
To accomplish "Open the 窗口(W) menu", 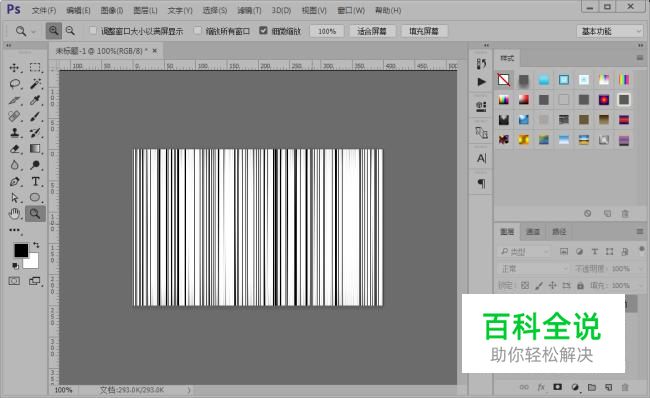I will (351, 10).
